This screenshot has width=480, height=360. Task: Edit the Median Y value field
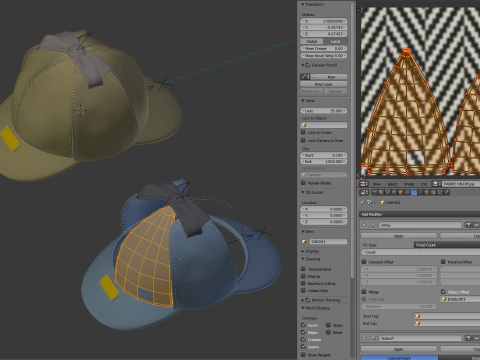(x=324, y=27)
